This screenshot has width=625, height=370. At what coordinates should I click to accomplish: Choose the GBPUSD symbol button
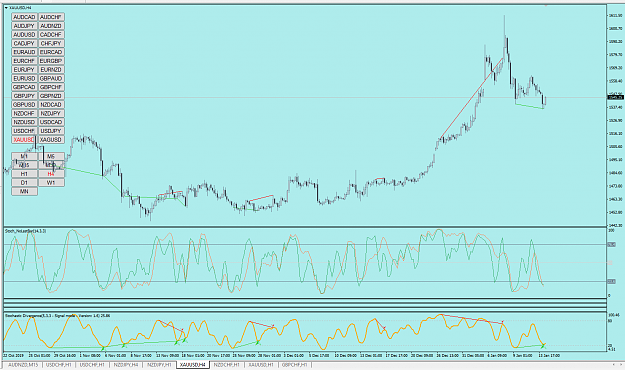pos(24,104)
